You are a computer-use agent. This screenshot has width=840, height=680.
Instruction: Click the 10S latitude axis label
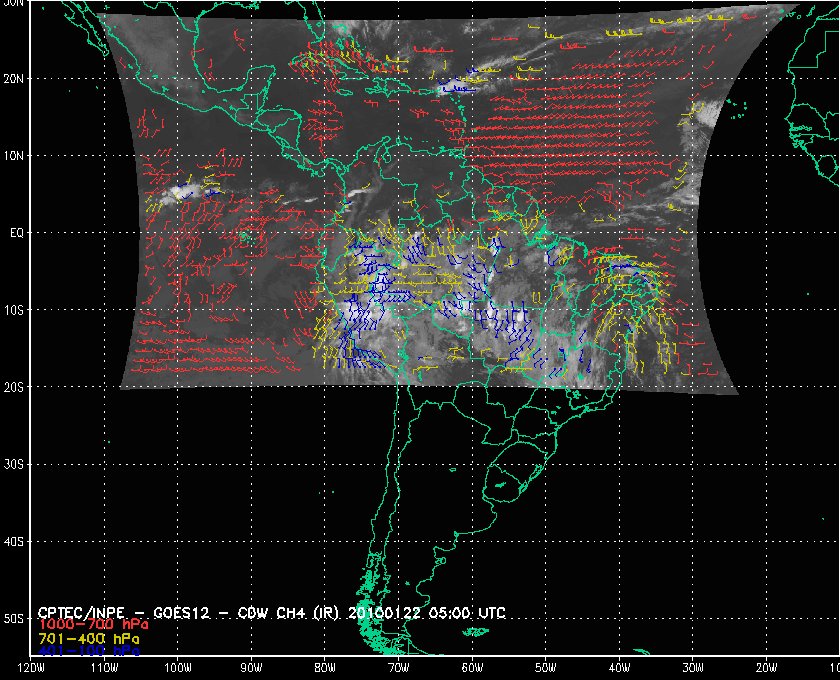click(x=13, y=310)
